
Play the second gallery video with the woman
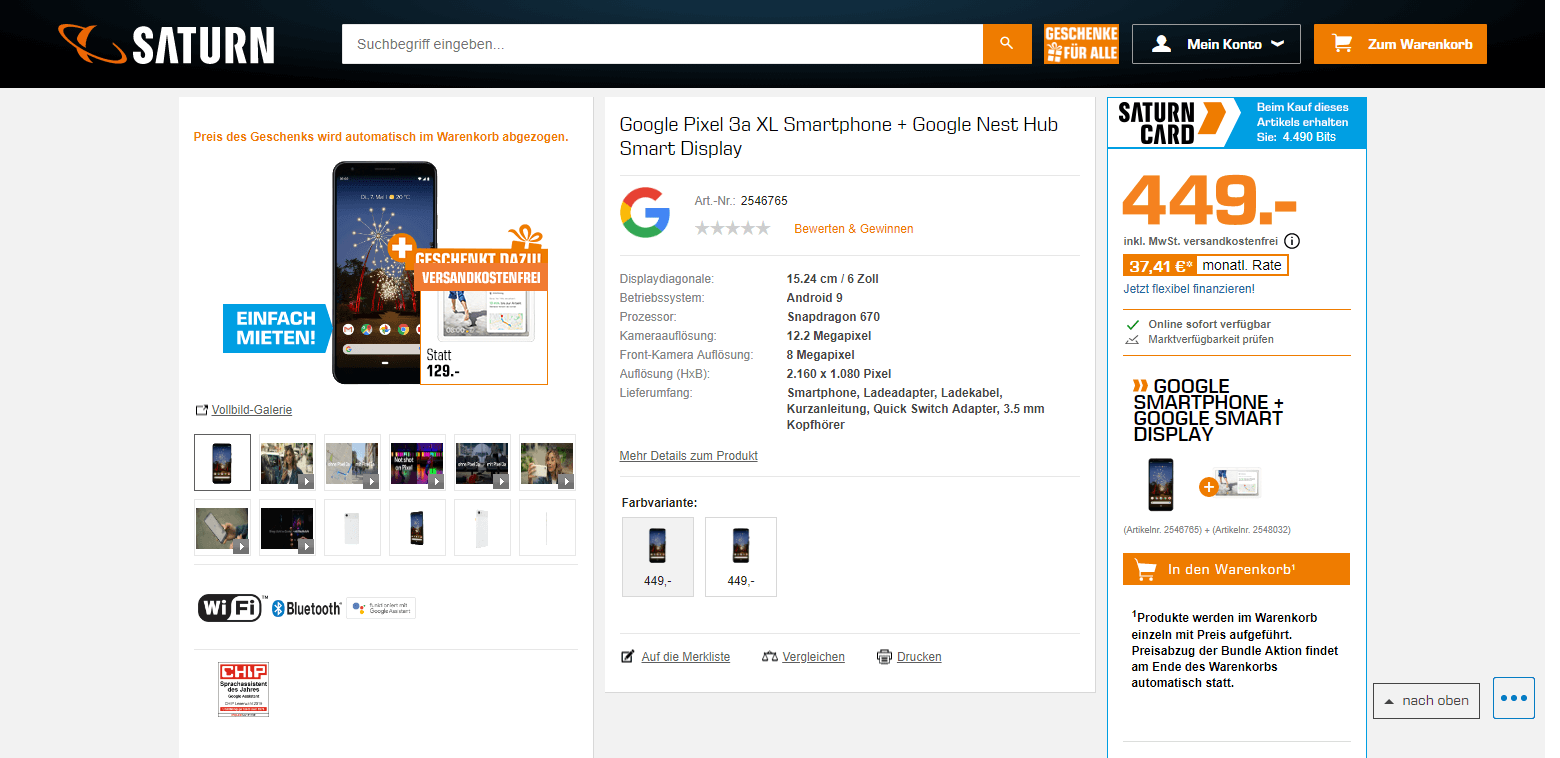tap(287, 462)
